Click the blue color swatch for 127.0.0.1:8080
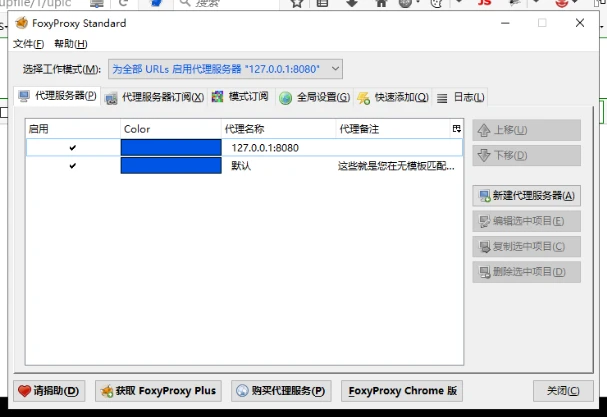This screenshot has height=417, width=607. [x=171, y=148]
